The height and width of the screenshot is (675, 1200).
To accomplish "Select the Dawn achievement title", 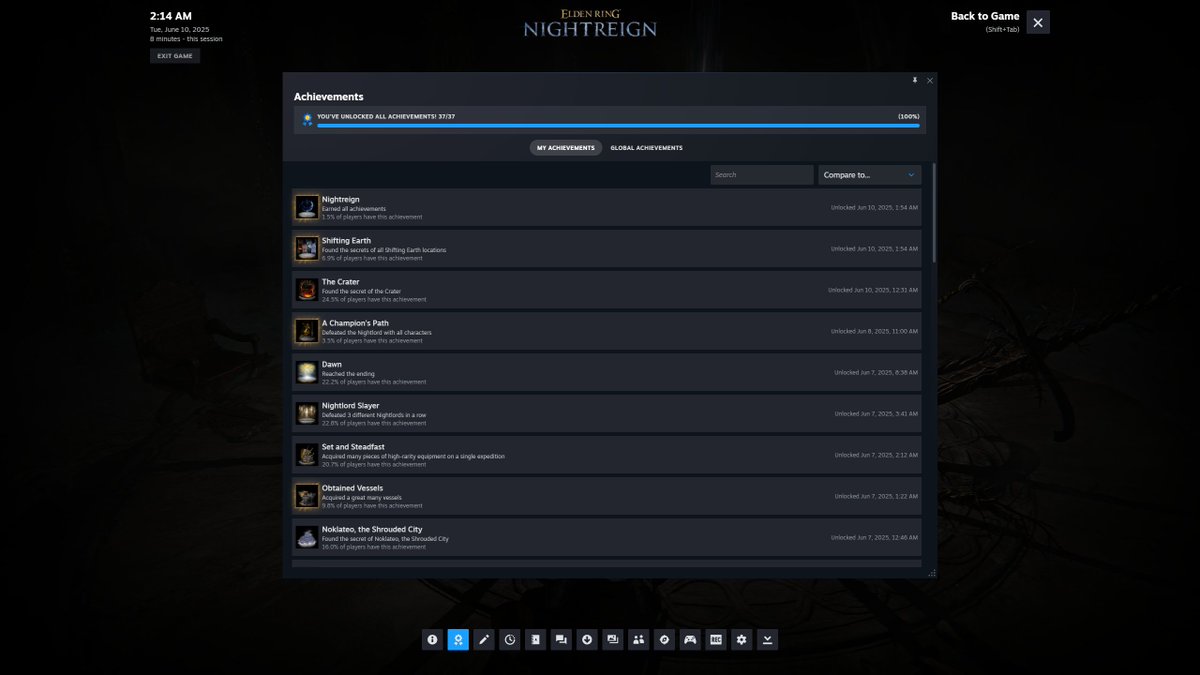I will [x=332, y=364].
